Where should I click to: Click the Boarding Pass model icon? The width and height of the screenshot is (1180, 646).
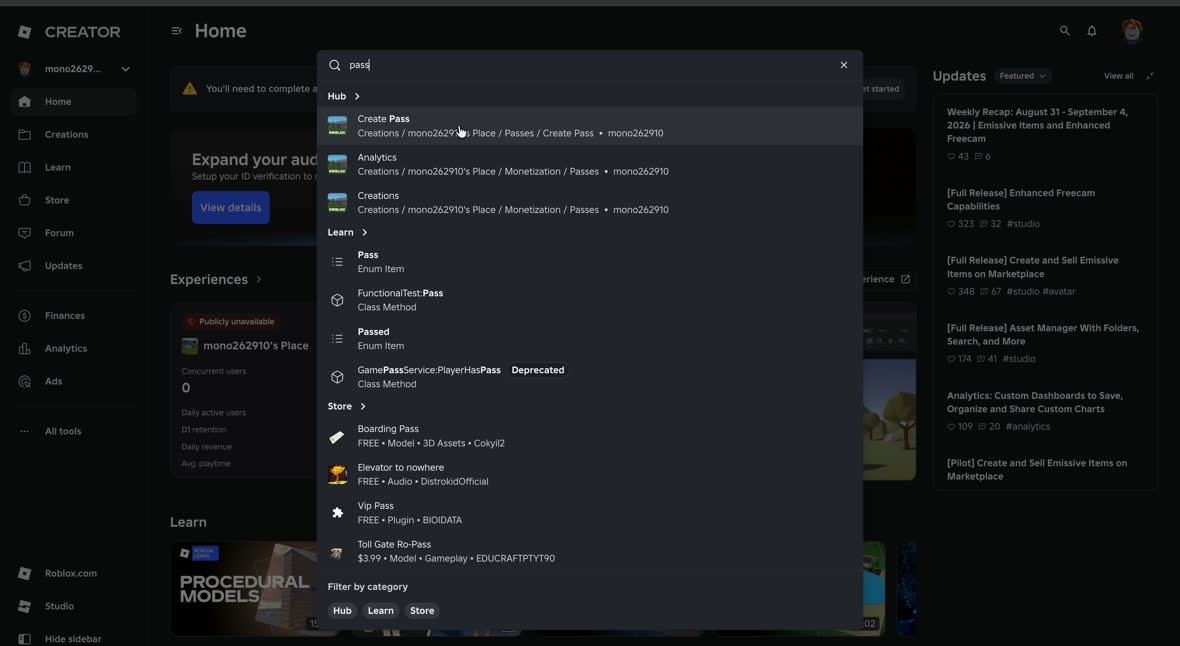point(337,436)
